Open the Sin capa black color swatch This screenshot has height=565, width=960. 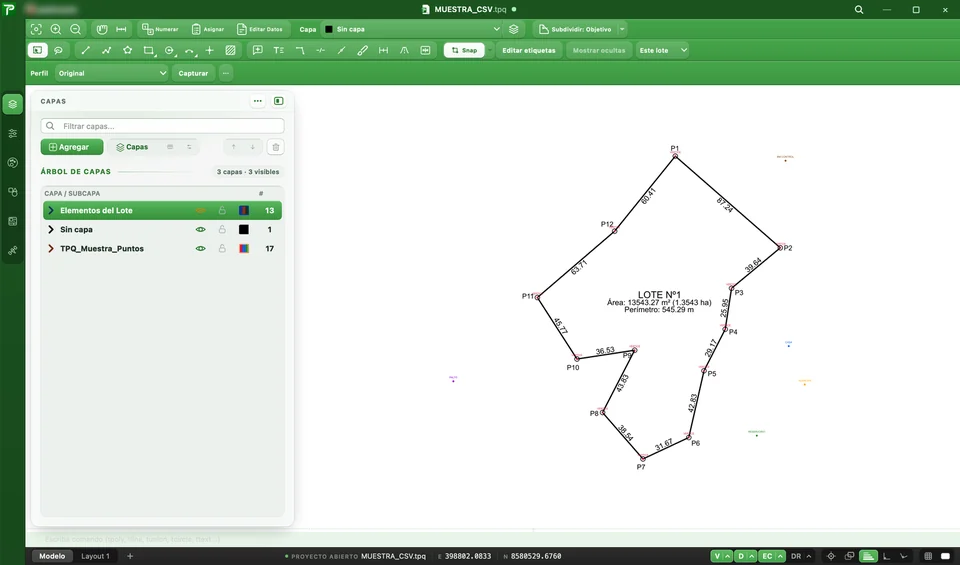[244, 230]
